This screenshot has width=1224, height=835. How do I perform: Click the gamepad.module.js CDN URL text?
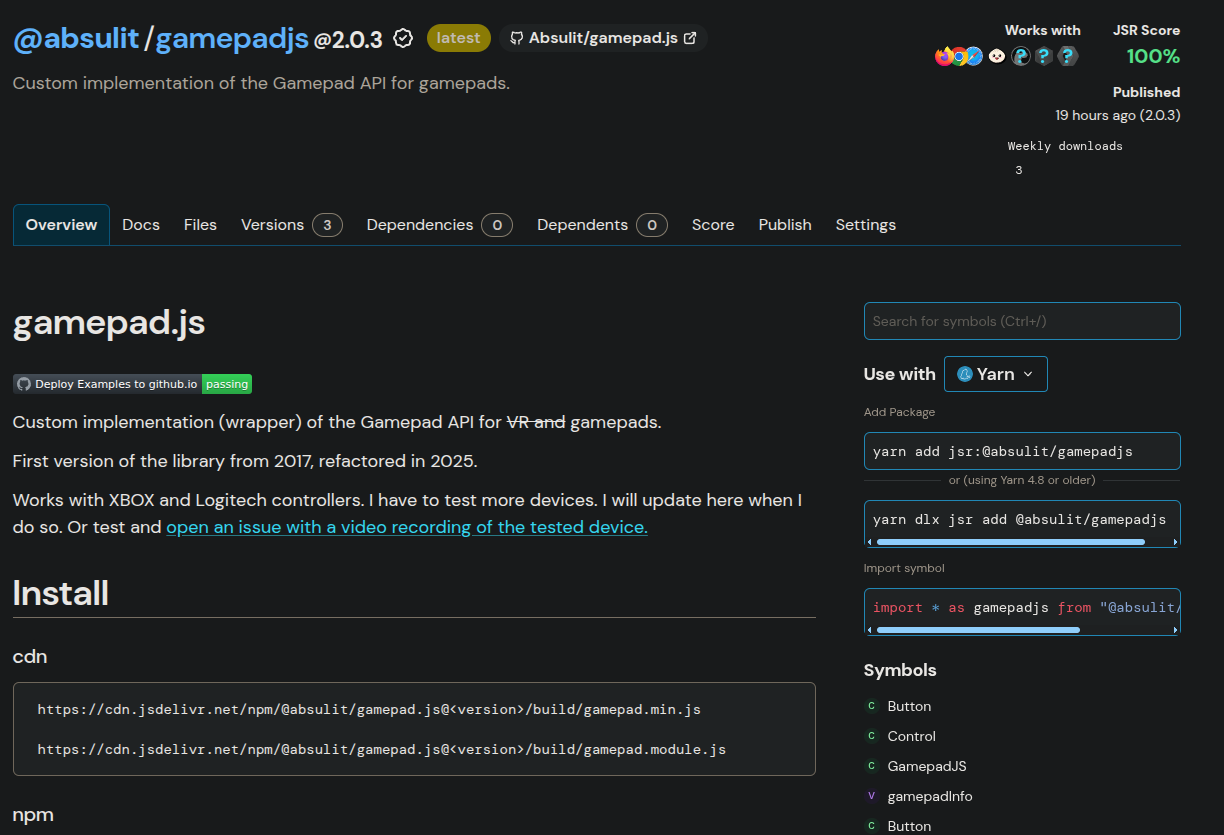click(382, 749)
